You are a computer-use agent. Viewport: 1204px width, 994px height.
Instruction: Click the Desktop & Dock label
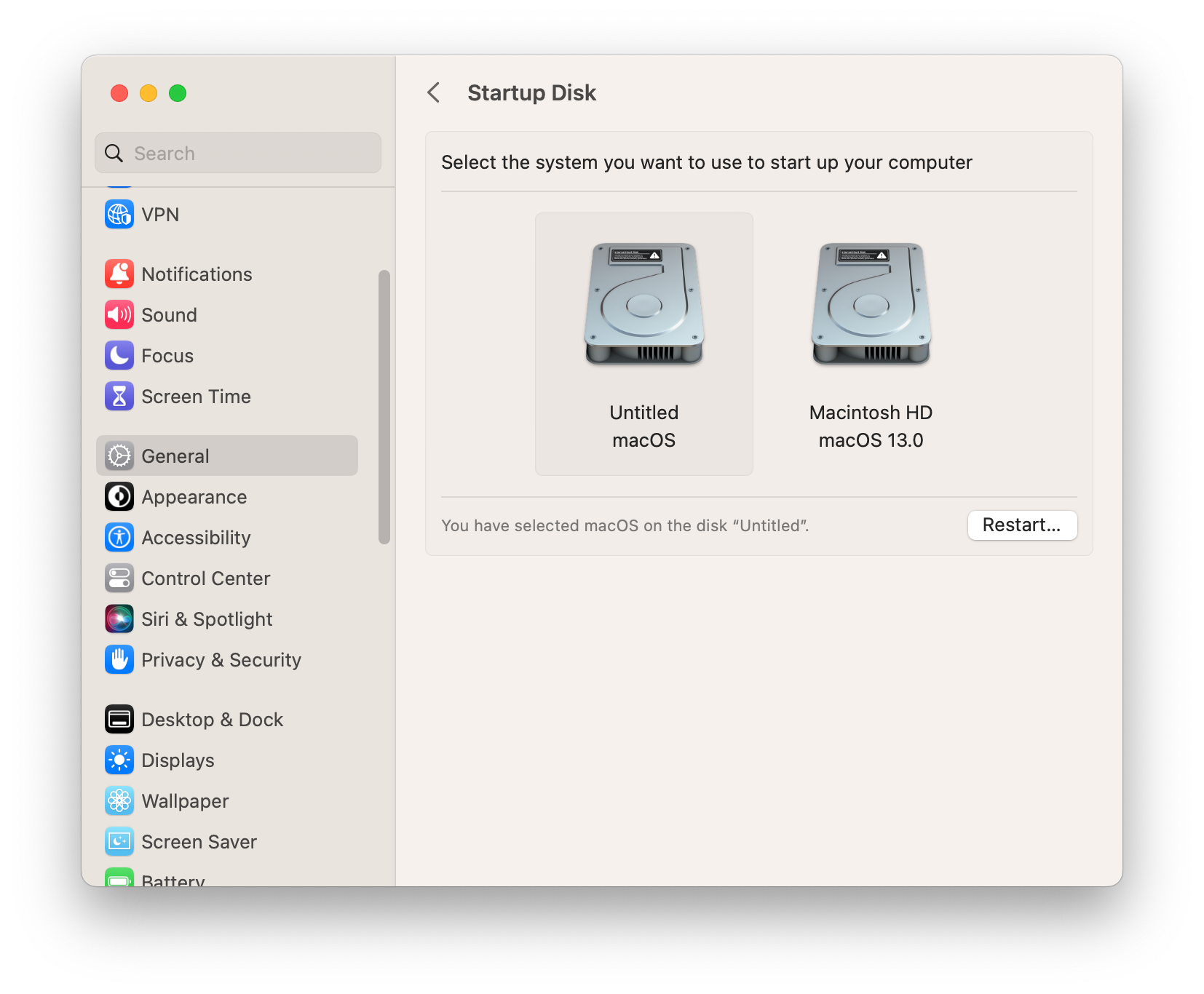click(x=213, y=720)
